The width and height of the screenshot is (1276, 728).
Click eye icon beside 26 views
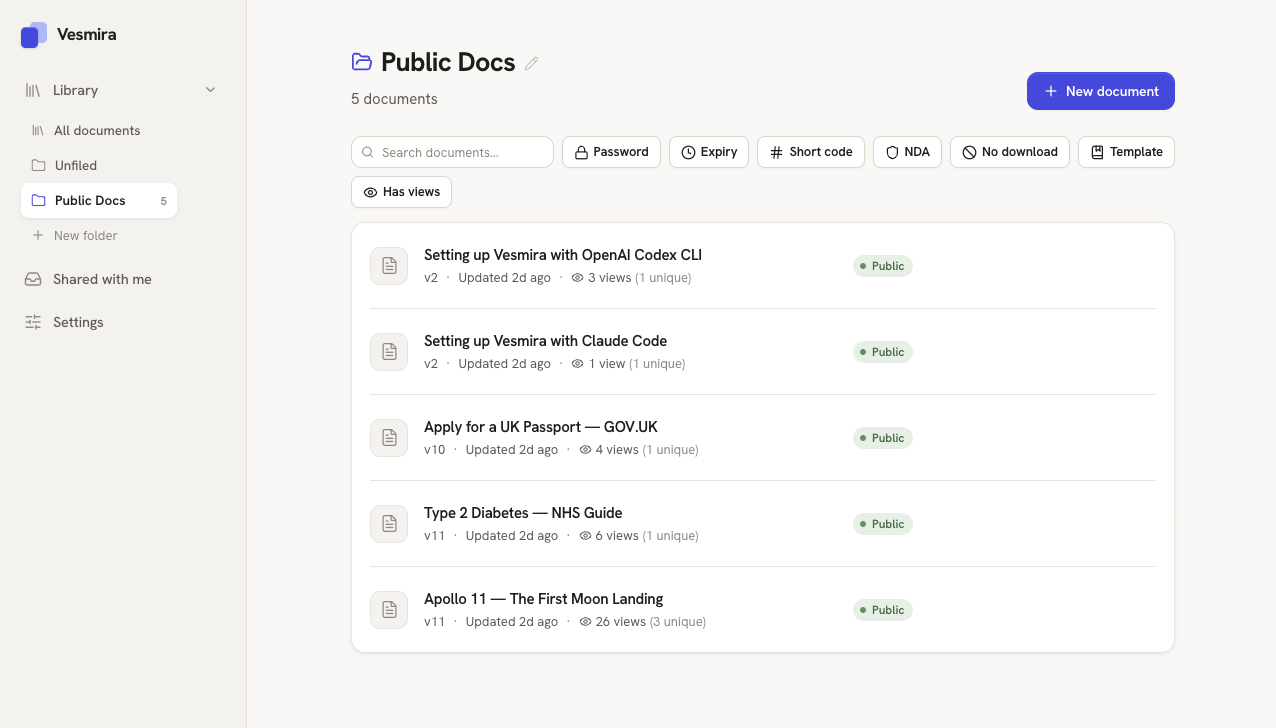(585, 622)
